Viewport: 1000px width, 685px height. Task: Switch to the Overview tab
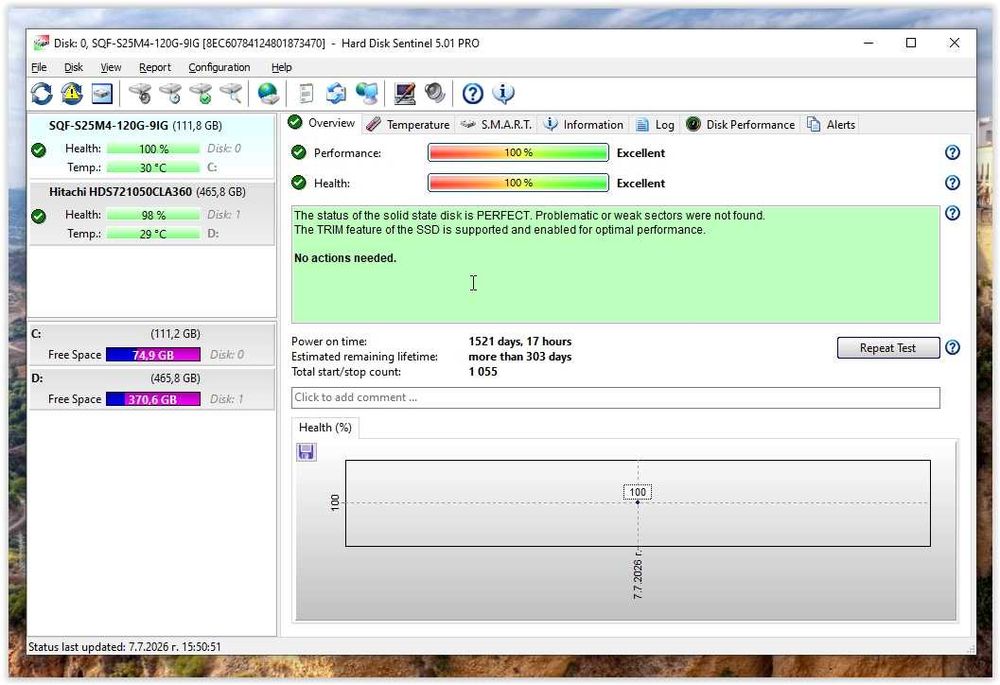coord(321,123)
